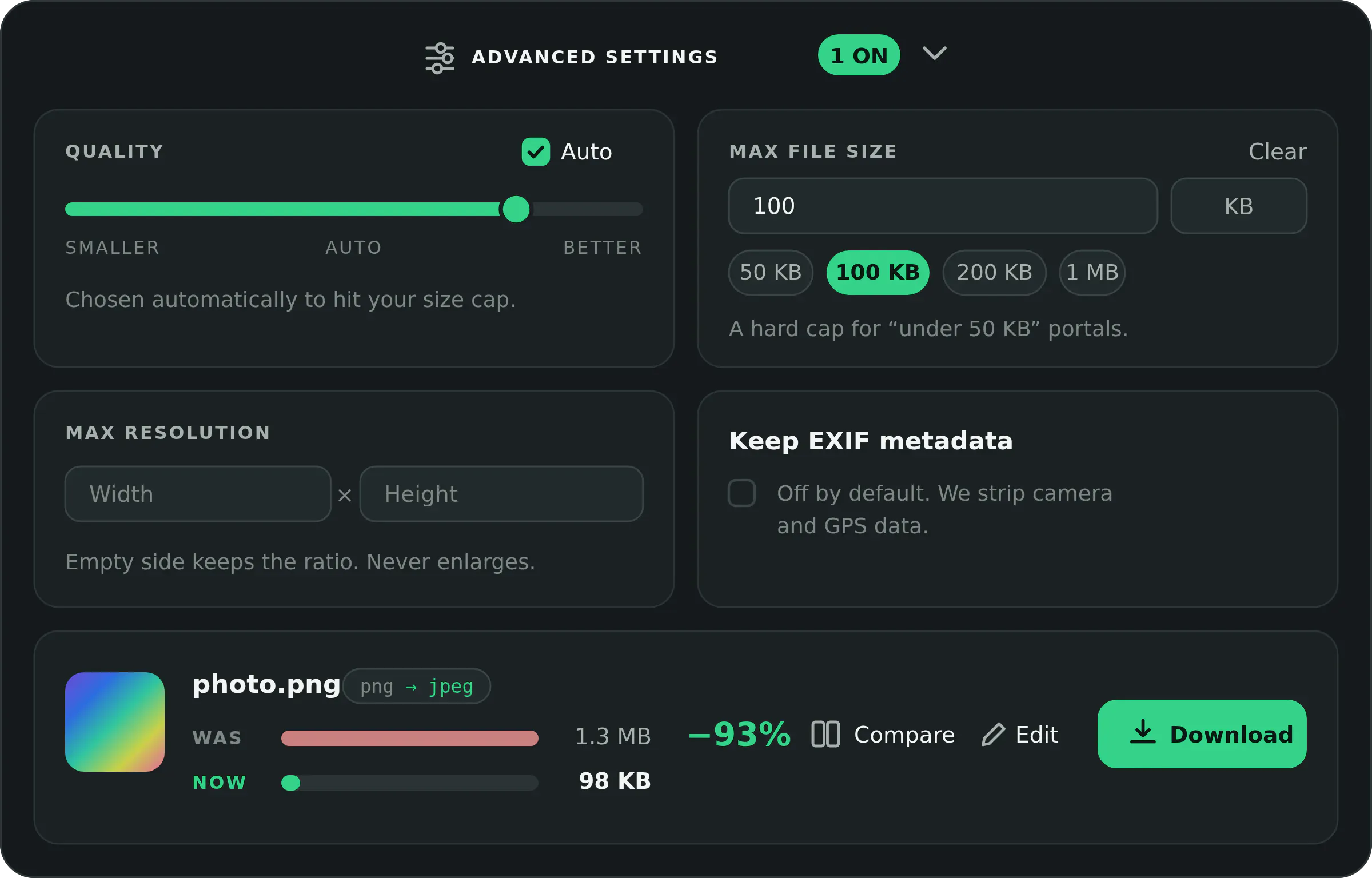Open the KB unit dropdown
1372x878 pixels.
(1238, 206)
